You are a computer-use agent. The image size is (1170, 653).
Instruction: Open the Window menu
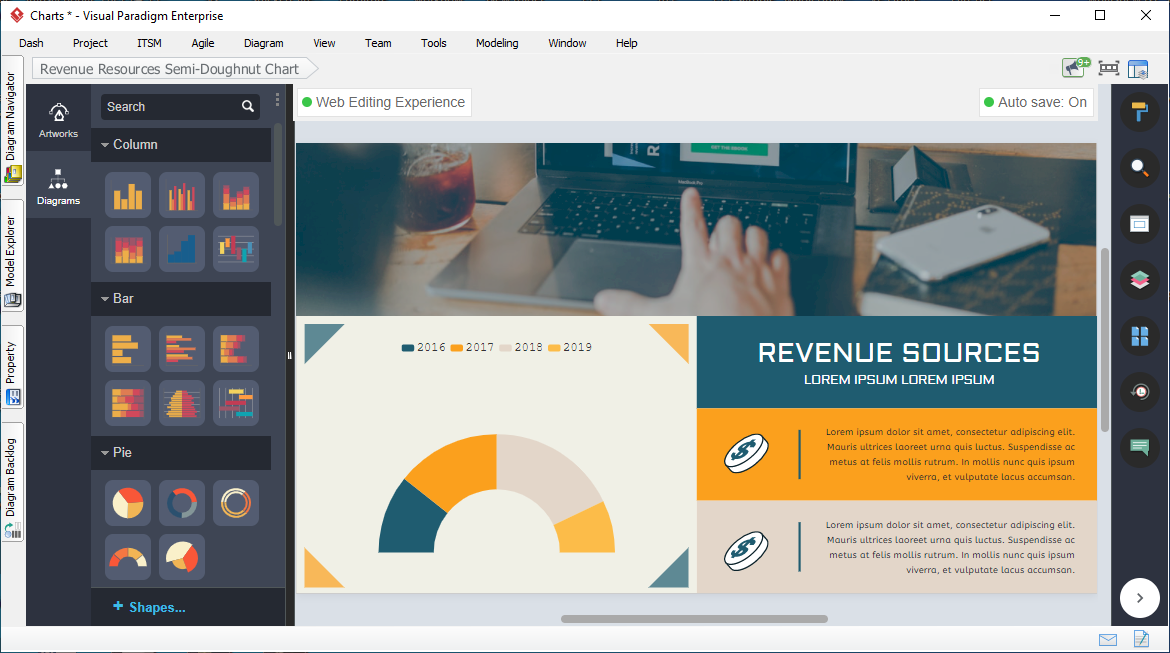pyautogui.click(x=567, y=43)
